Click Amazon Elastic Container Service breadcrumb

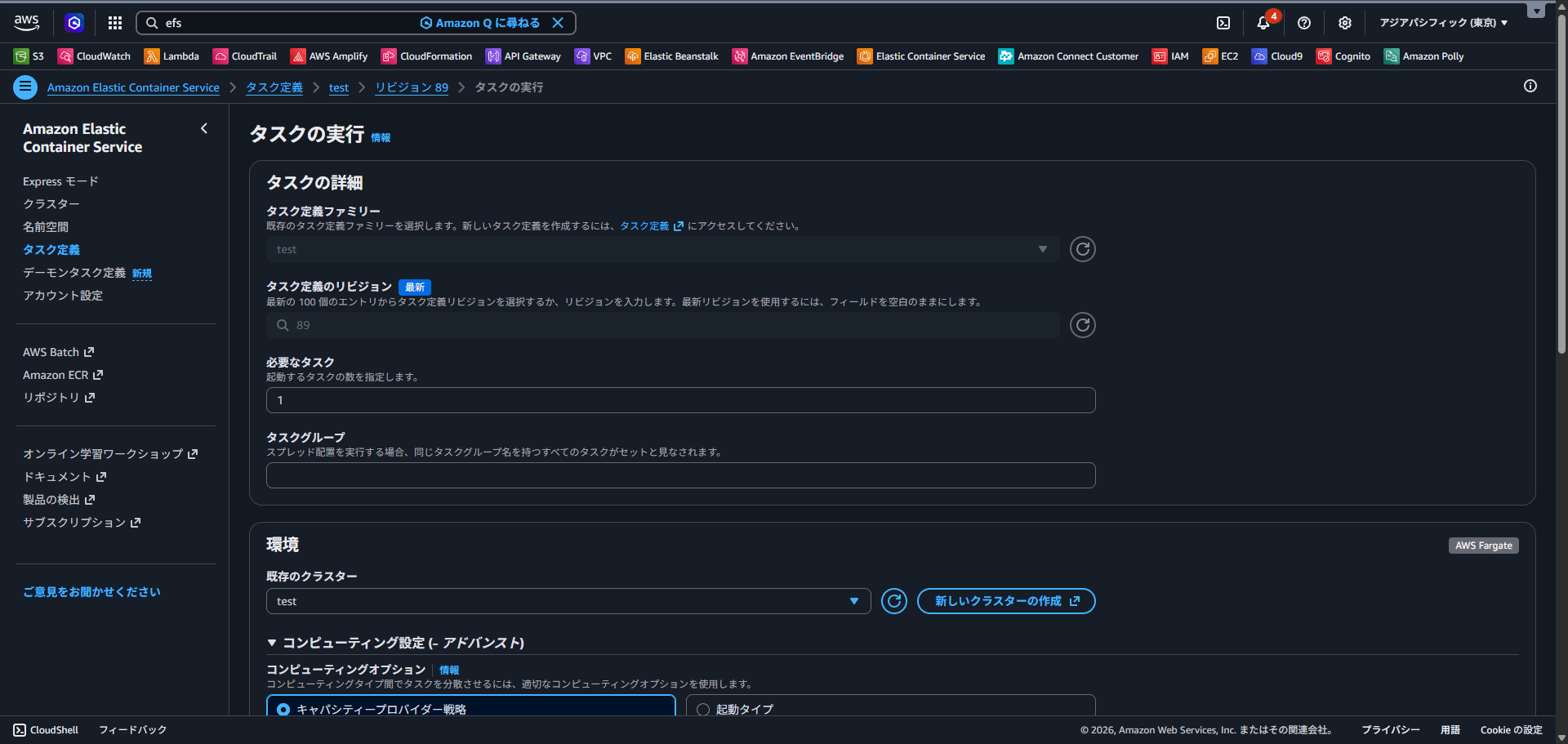133,87
